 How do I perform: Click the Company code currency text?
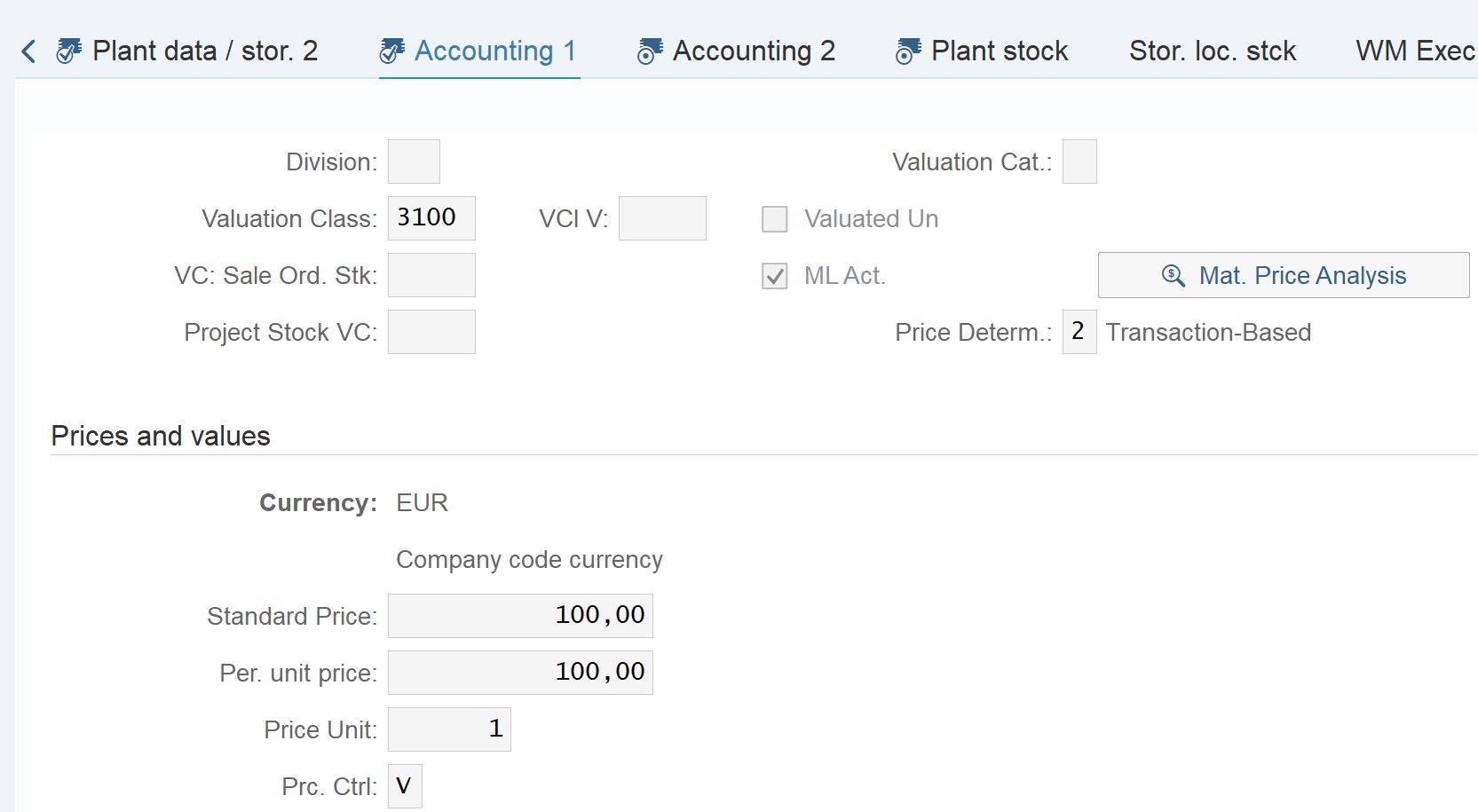(529, 560)
